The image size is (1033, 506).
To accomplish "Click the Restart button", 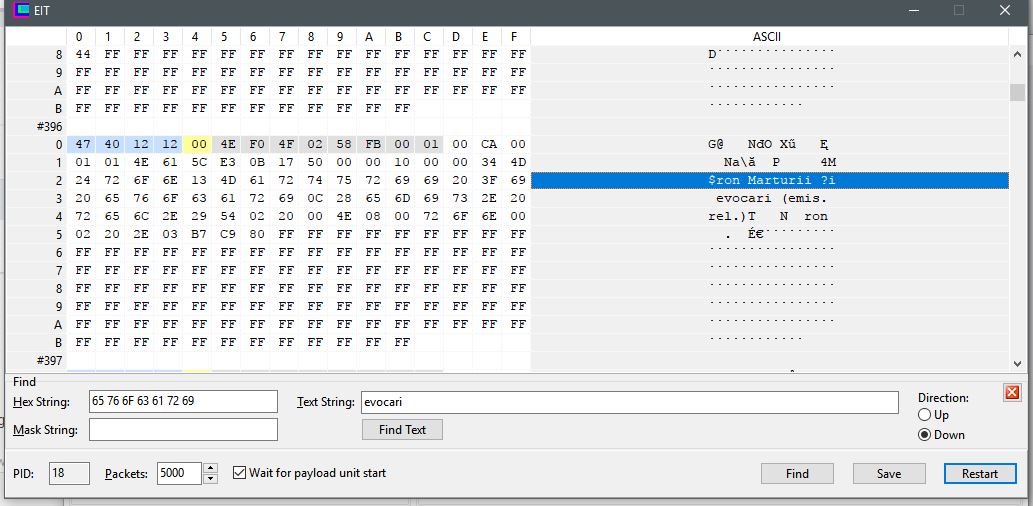I will [x=979, y=473].
